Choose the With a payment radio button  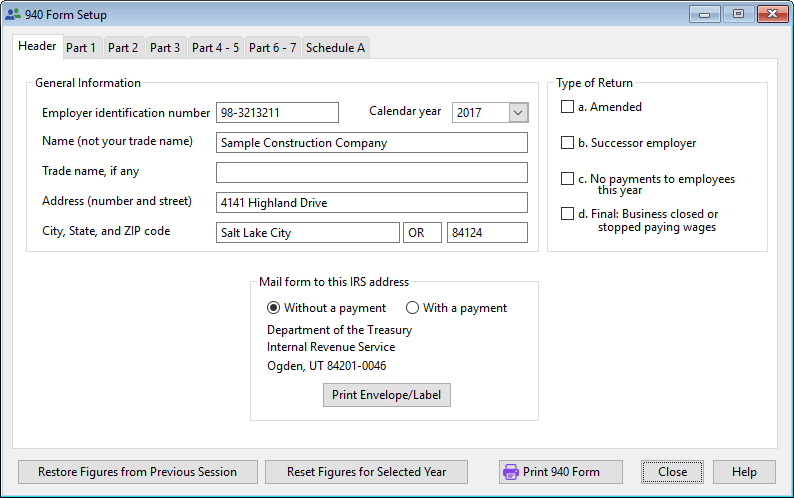pyautogui.click(x=412, y=308)
